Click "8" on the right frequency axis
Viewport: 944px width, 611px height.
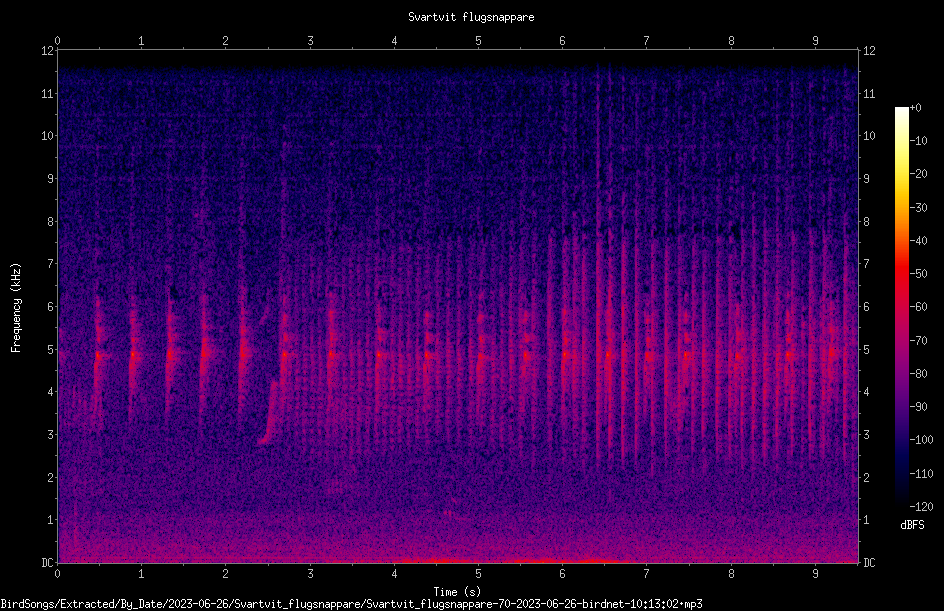click(866, 222)
